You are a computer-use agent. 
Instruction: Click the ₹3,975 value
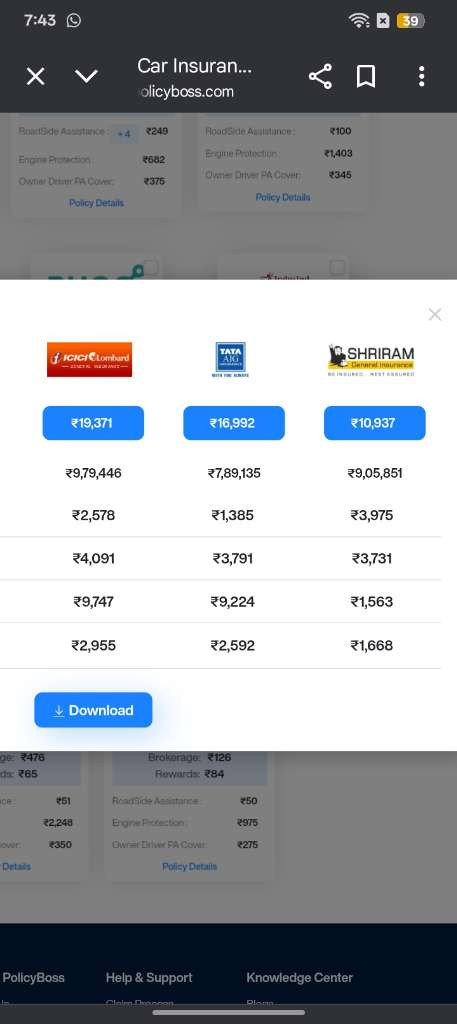pyautogui.click(x=372, y=515)
